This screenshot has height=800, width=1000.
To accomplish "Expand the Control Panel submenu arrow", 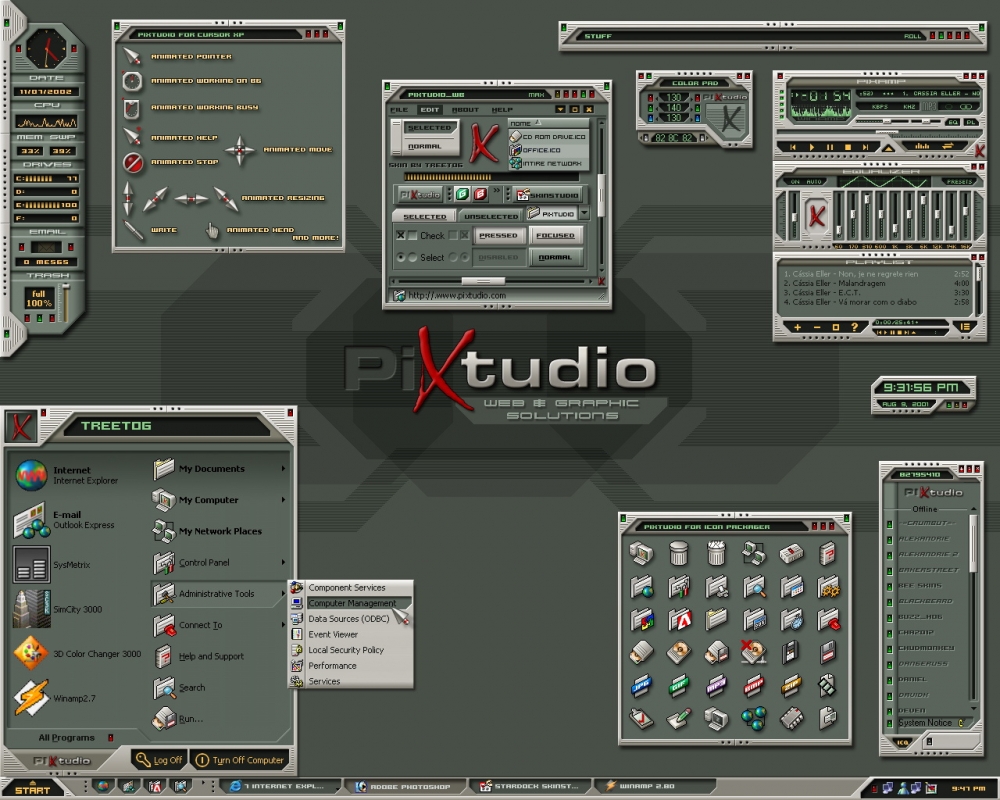I will click(x=283, y=563).
